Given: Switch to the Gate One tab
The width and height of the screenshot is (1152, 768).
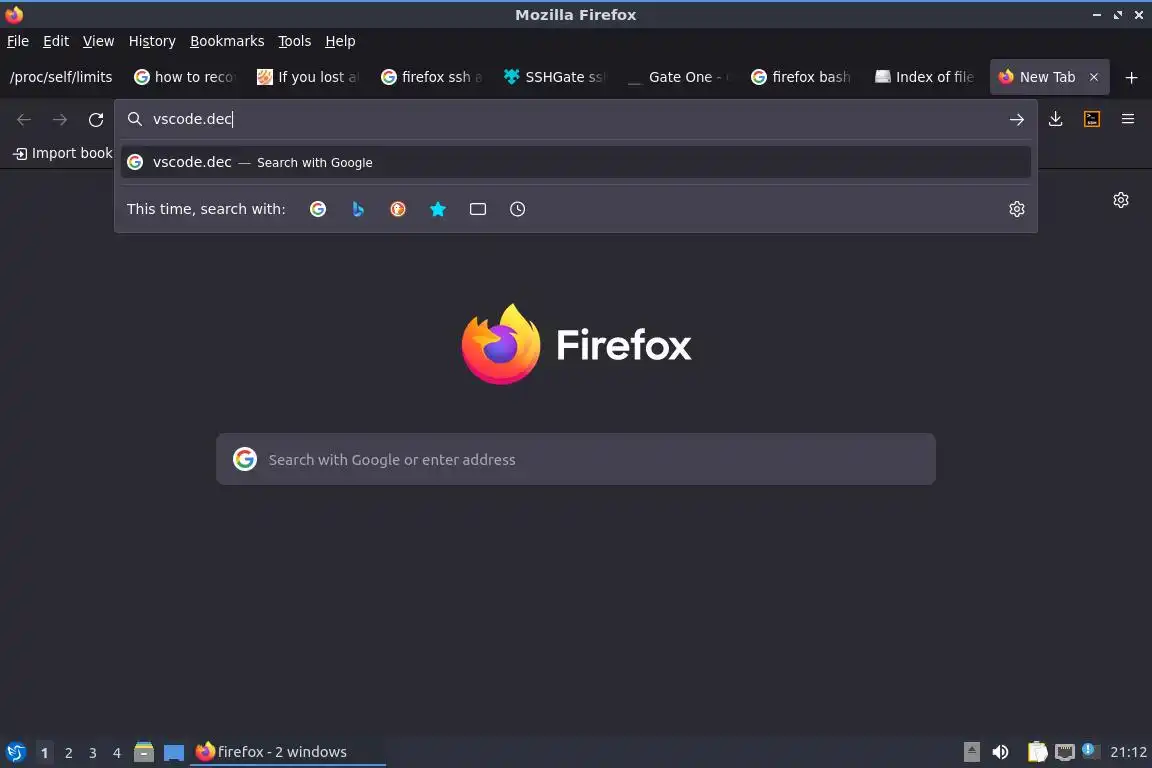Looking at the screenshot, I should (x=677, y=77).
